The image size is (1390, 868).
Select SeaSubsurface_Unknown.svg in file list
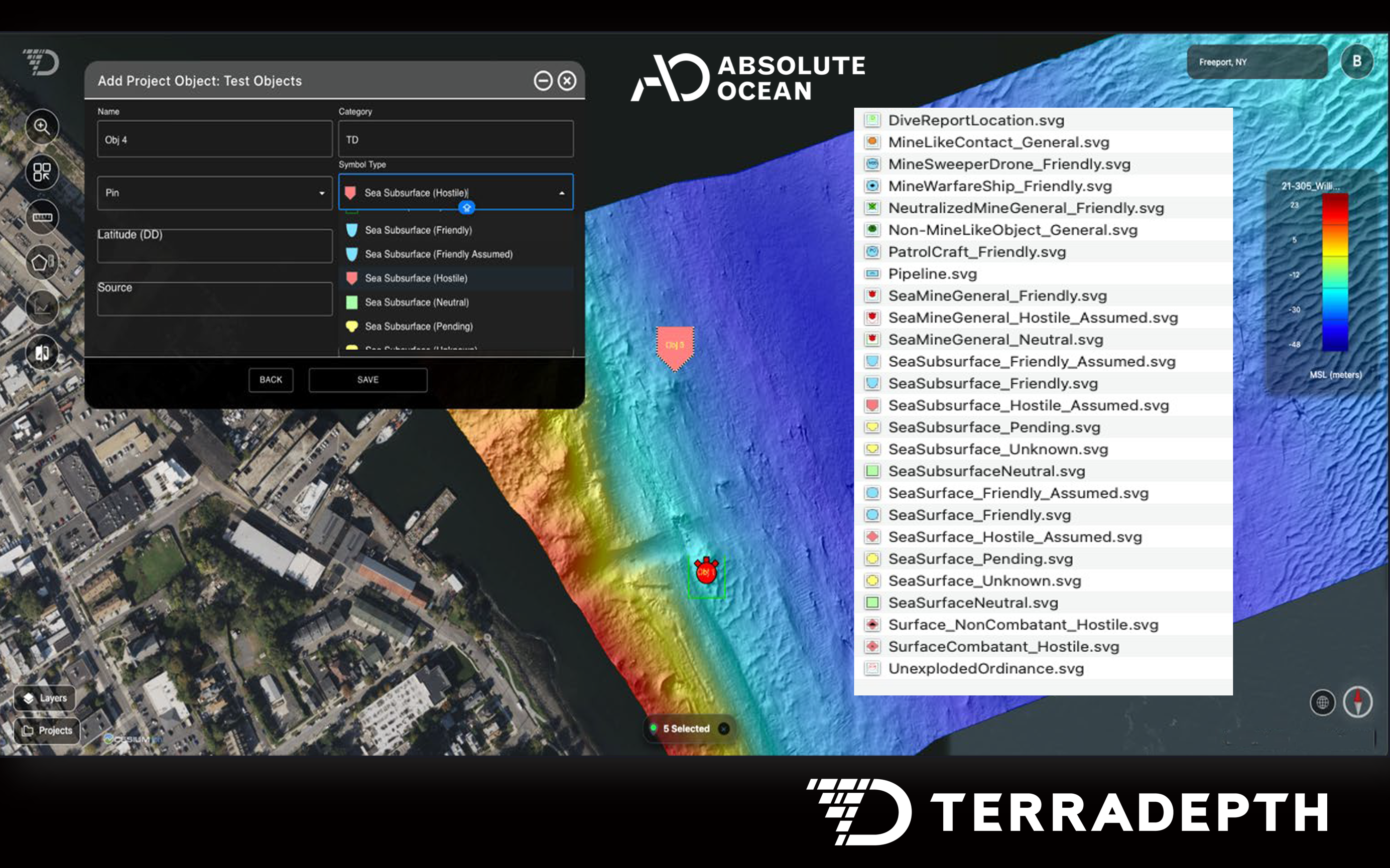(x=1044, y=450)
